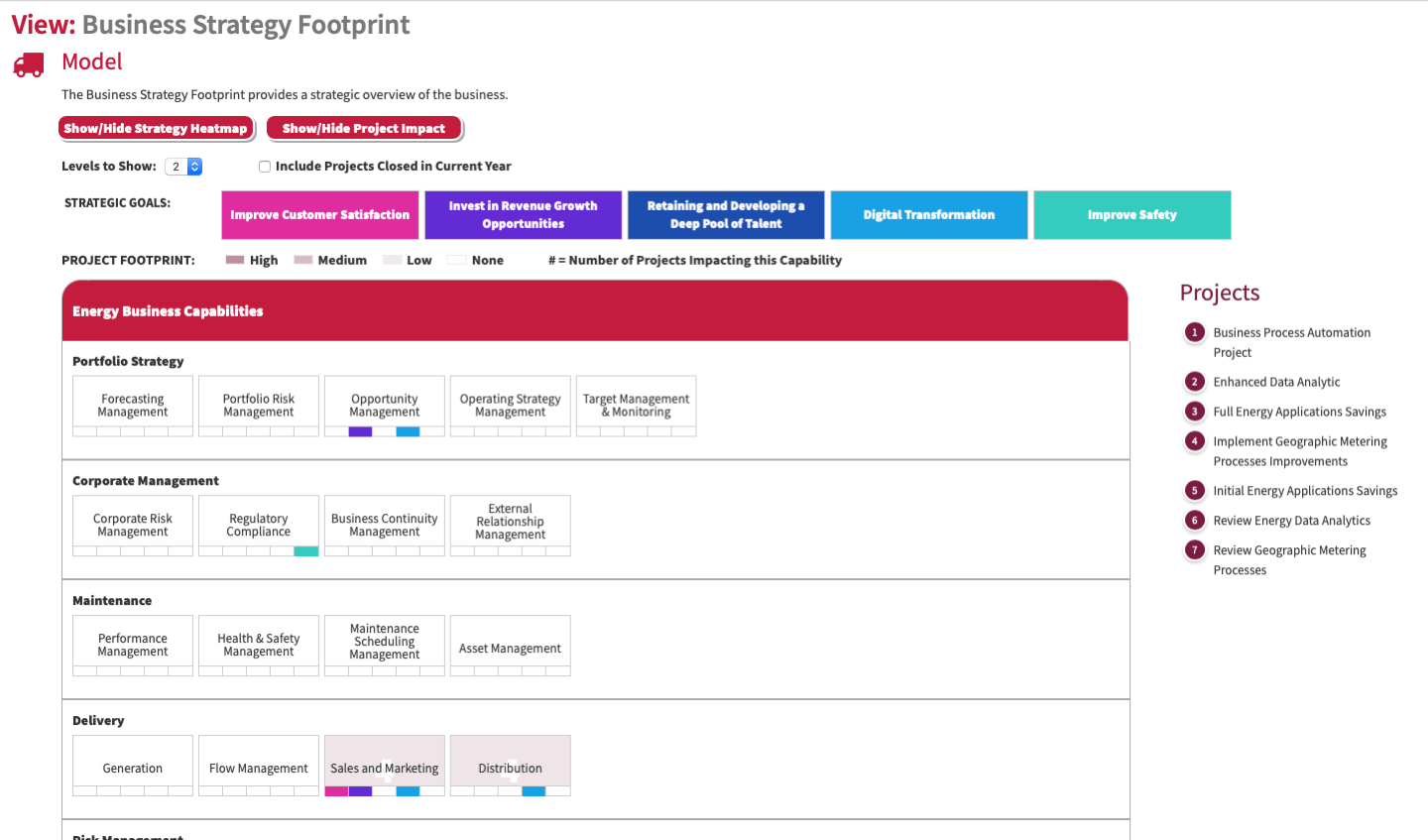
Task: Select External Relationship Management capability
Action: coord(511,522)
